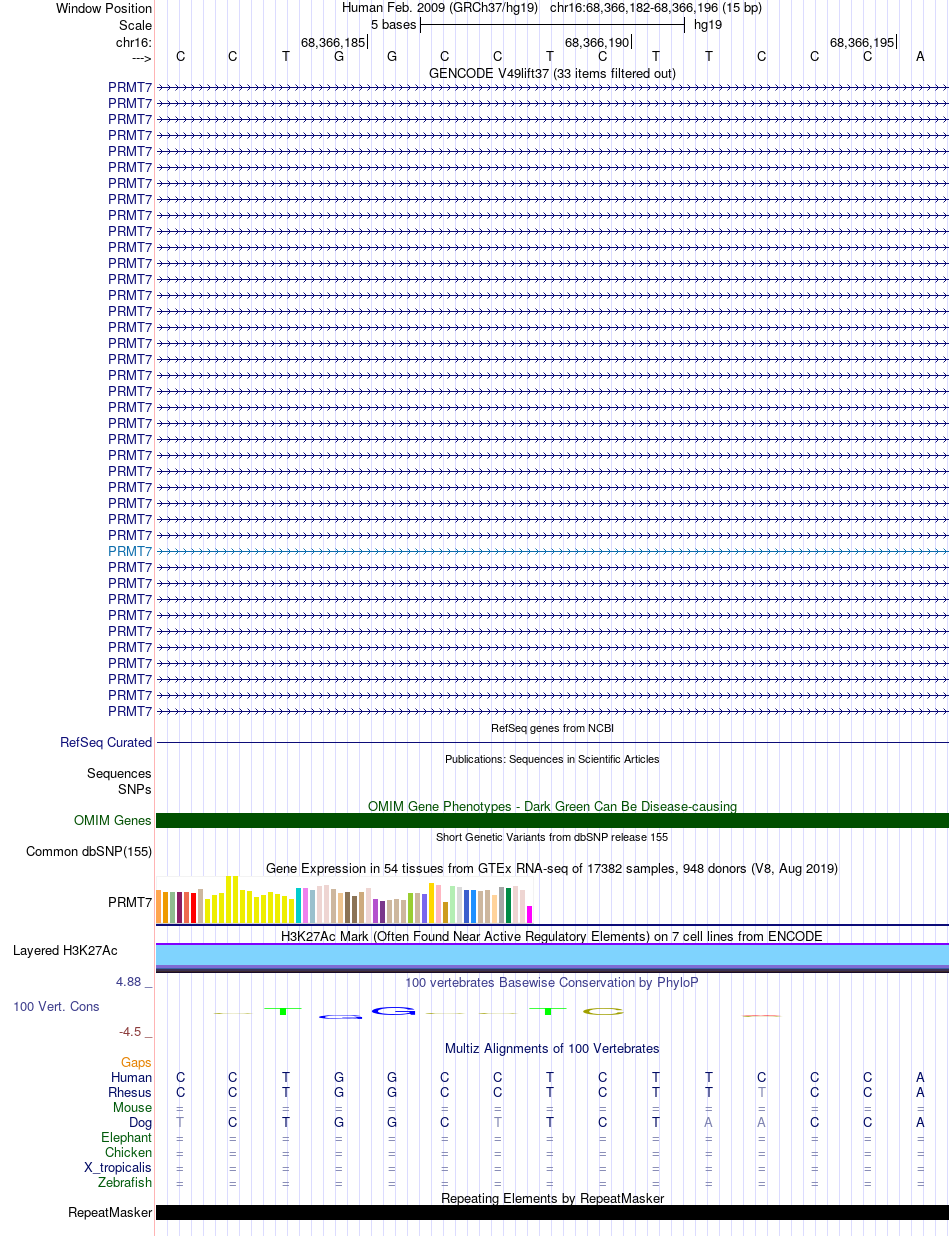Image resolution: width=950 pixels, height=1236 pixels.
Task: Click the A base in the chr16 sequence row
Action: [x=920, y=57]
